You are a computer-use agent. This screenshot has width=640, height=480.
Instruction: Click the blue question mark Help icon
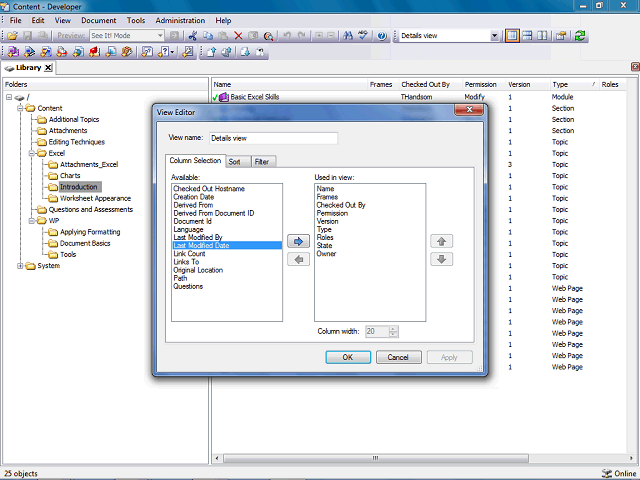382,36
